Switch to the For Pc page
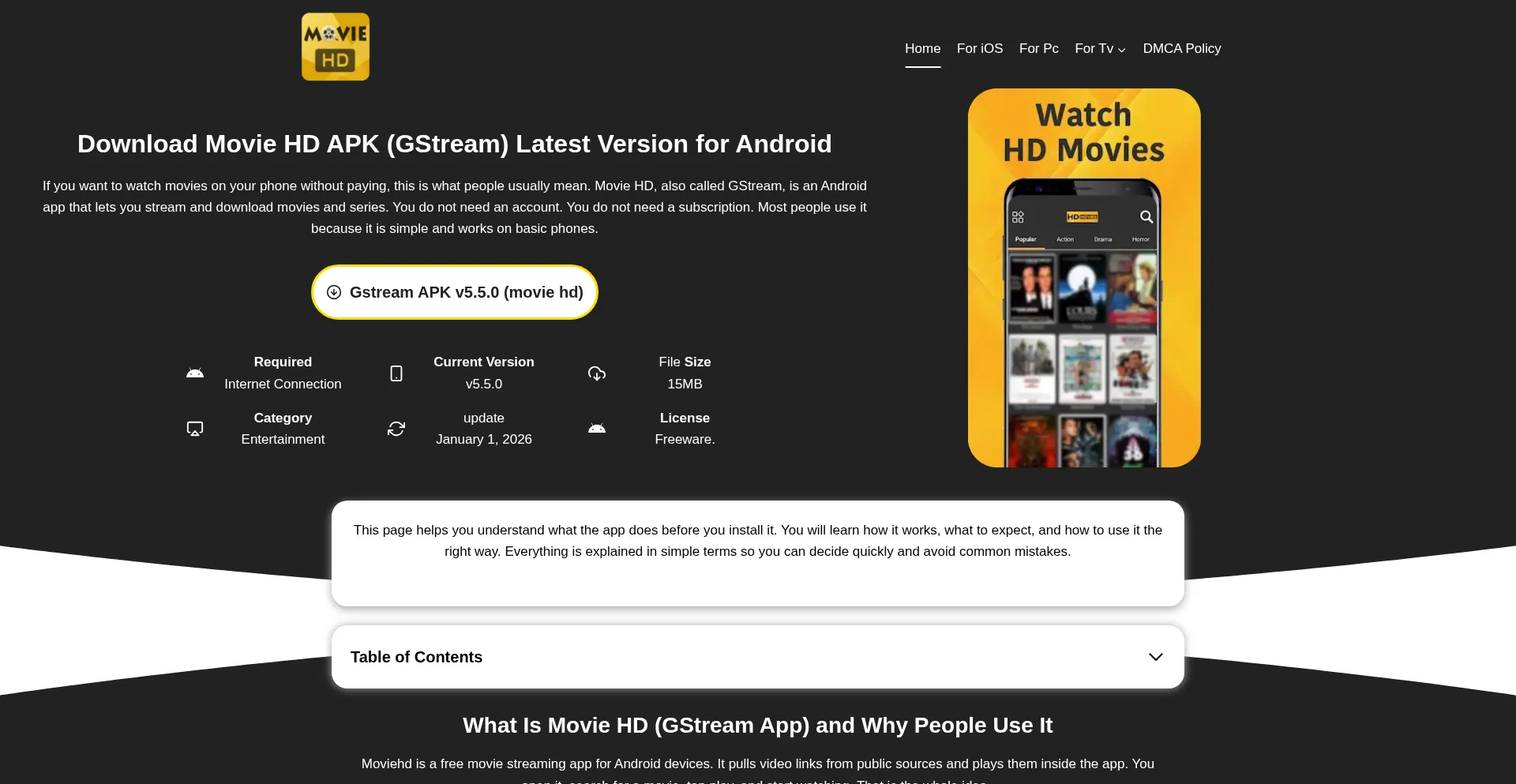The image size is (1516, 784). (x=1038, y=48)
